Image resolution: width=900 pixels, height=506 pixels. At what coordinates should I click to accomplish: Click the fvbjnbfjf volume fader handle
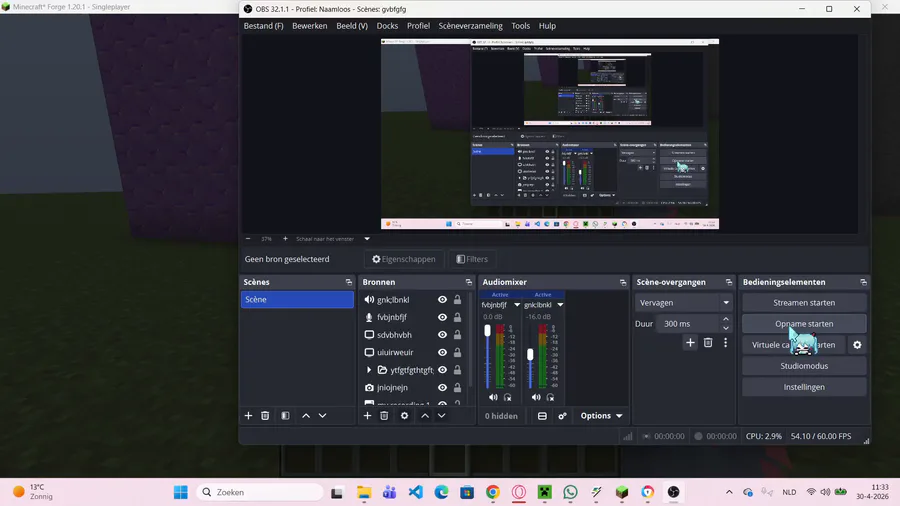[487, 330]
